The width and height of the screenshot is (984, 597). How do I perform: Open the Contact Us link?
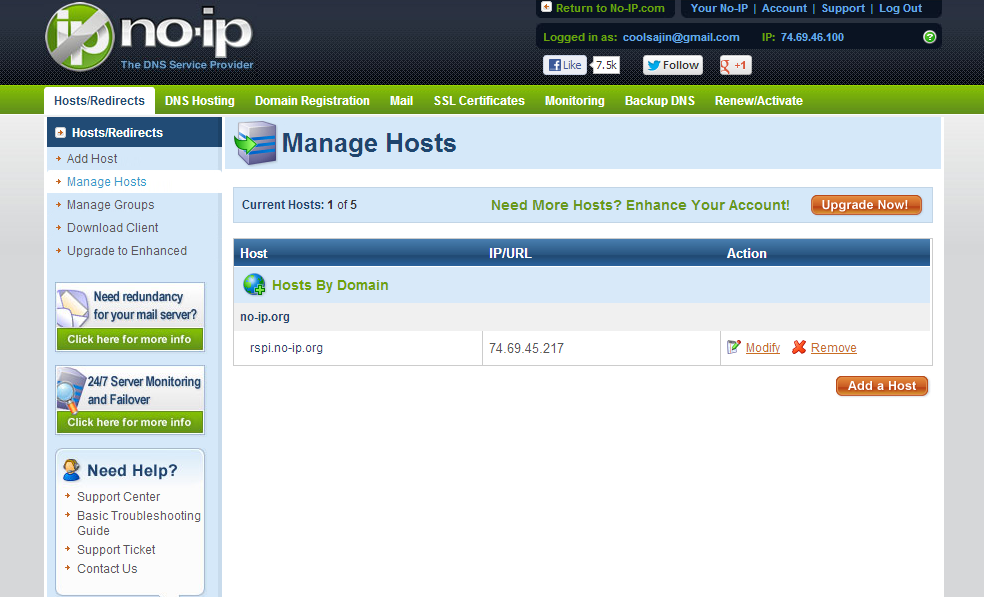107,568
